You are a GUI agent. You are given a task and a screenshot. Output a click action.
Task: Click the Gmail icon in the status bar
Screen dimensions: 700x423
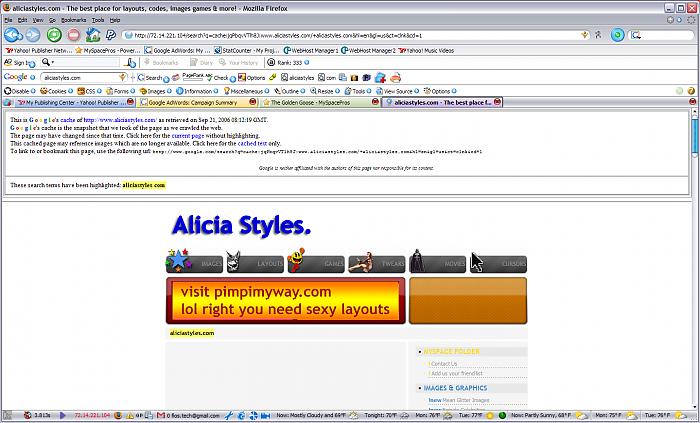point(161,415)
